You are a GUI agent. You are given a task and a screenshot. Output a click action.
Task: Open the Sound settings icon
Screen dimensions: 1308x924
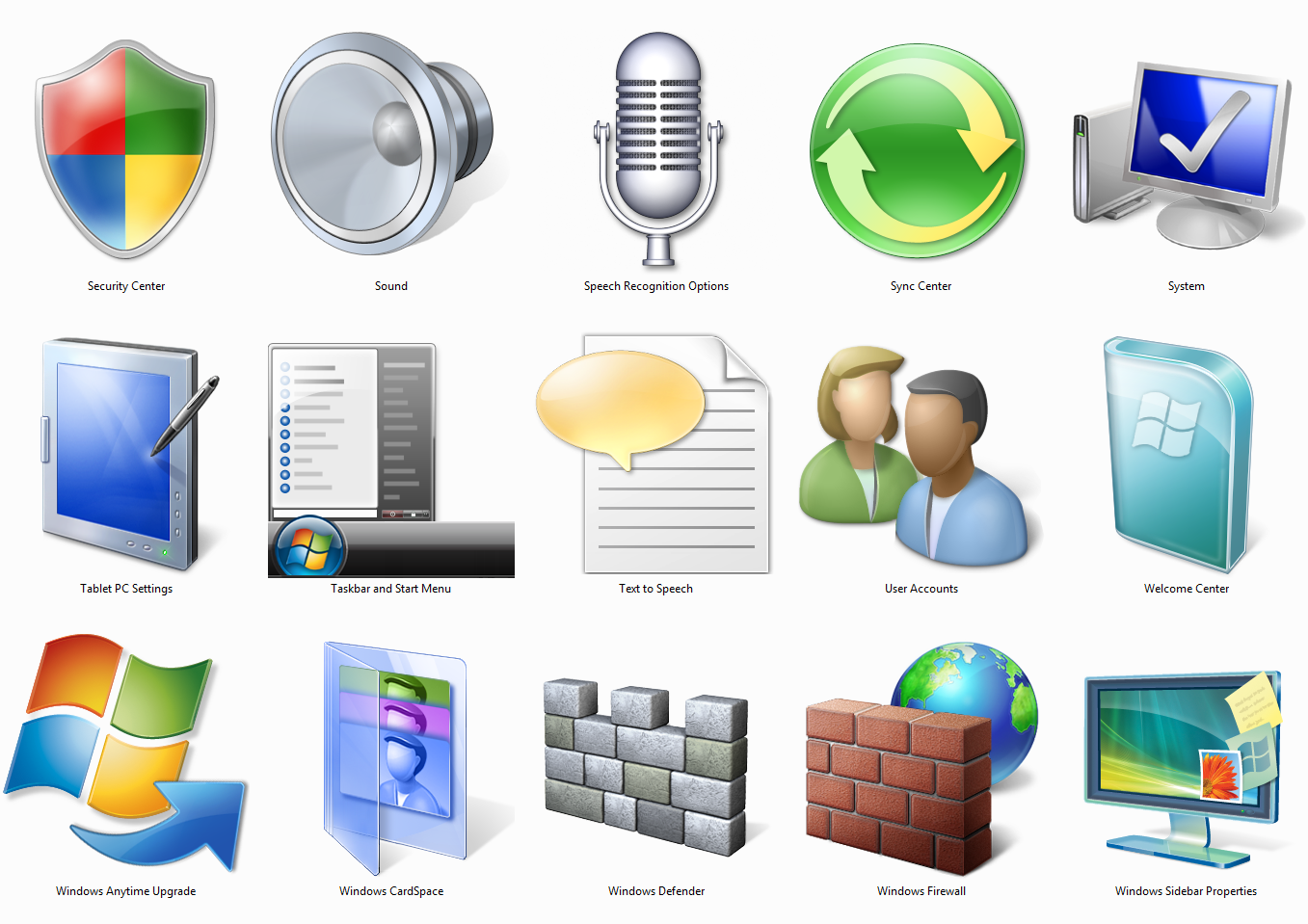pyautogui.click(x=386, y=145)
